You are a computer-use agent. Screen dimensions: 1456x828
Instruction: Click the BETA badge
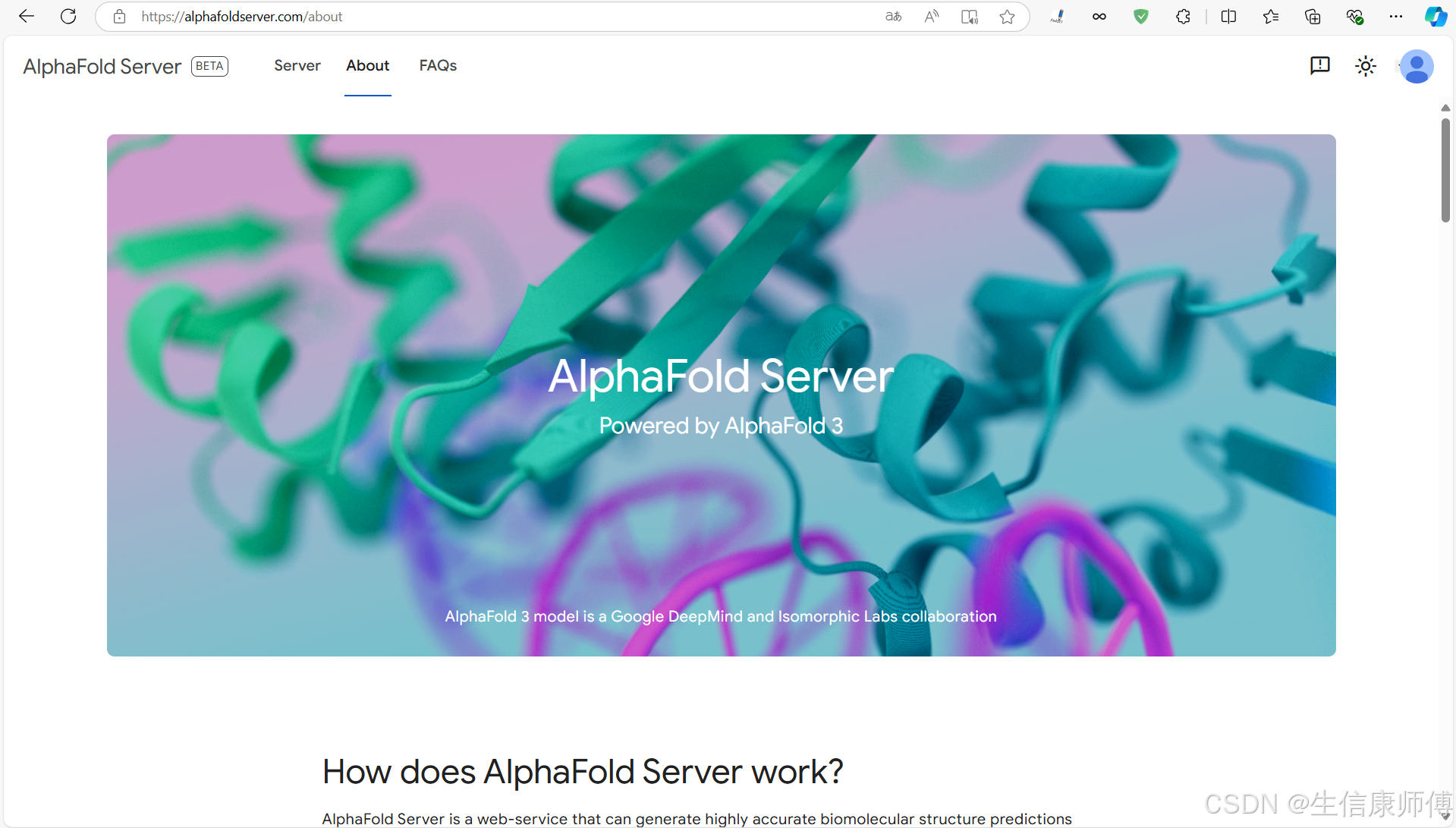209,66
